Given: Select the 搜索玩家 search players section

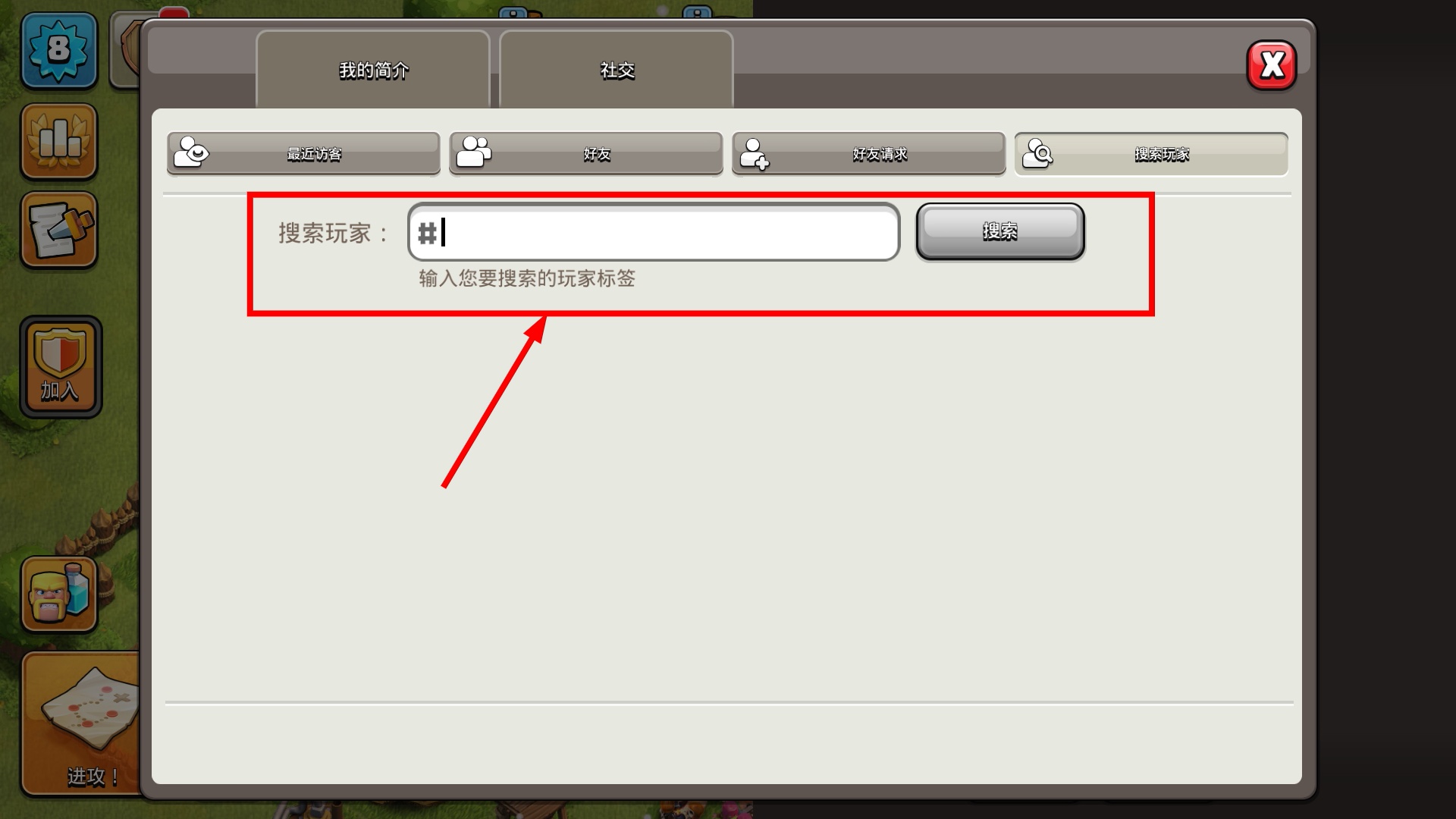Looking at the screenshot, I should click(1151, 154).
